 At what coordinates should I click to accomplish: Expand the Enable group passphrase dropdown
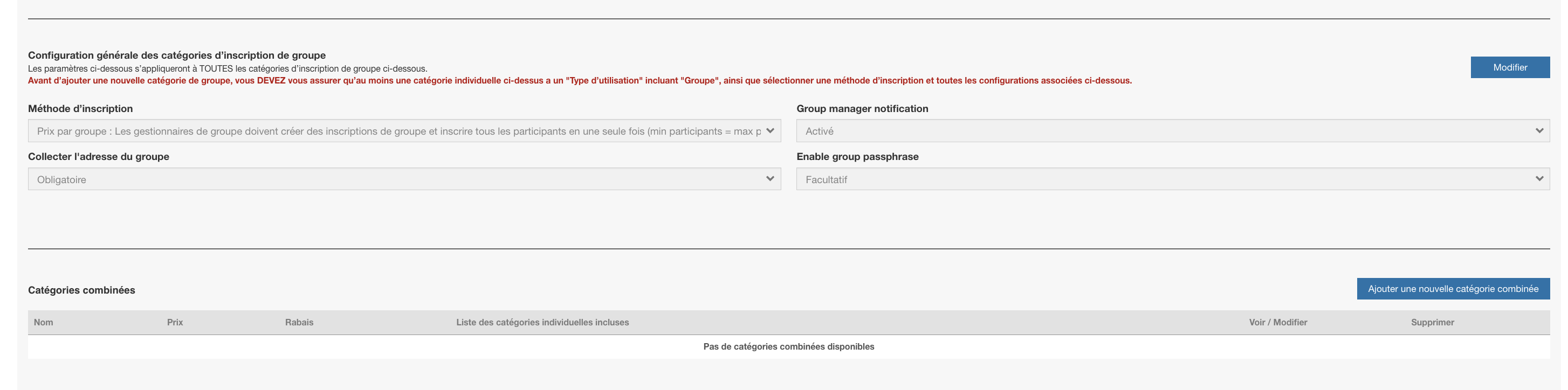click(x=1172, y=179)
